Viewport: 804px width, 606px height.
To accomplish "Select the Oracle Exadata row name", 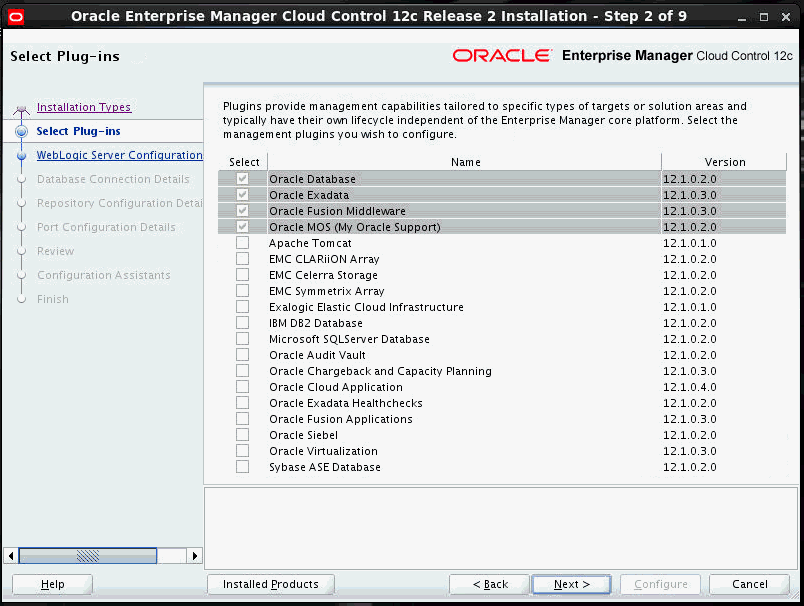I will coord(309,195).
